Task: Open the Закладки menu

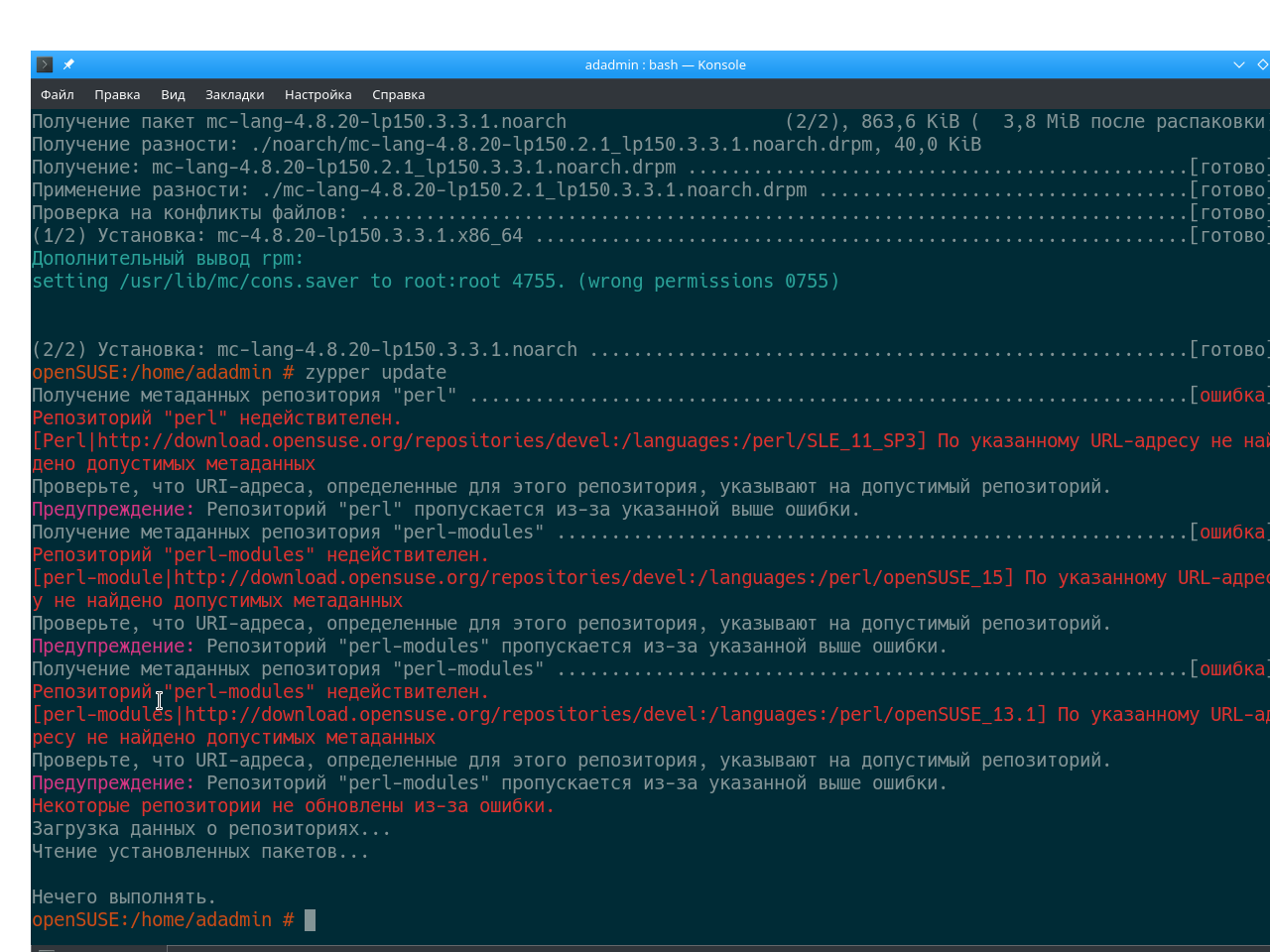Action: coord(234,94)
